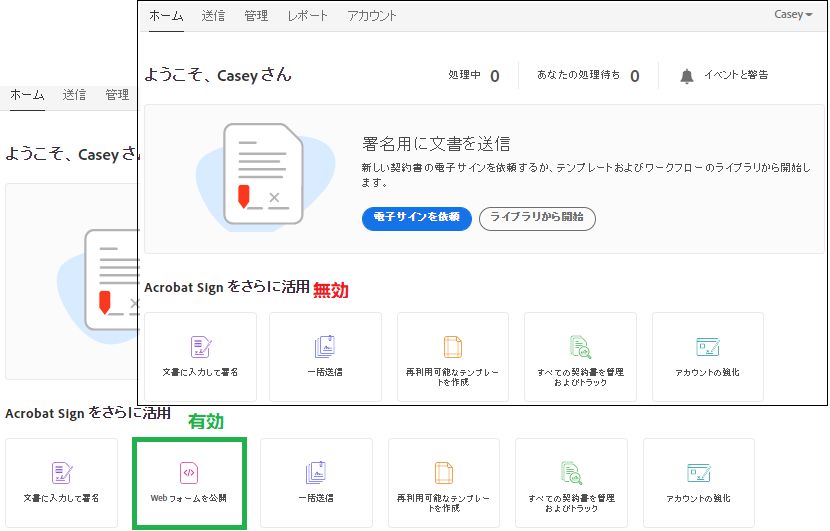The width and height of the screenshot is (830, 531).
Task: Click 電子サインを依頼 blue button
Action: pos(417,218)
